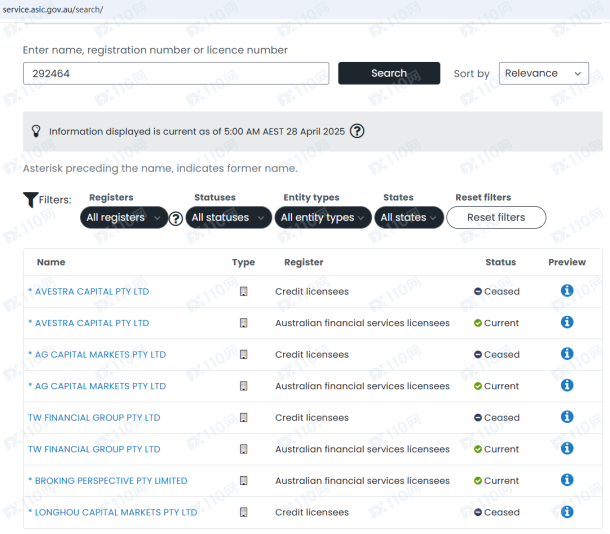Open preview for AG Capital Markets financial services row
Screen dimensions: 610x534
pyautogui.click(x=567, y=385)
